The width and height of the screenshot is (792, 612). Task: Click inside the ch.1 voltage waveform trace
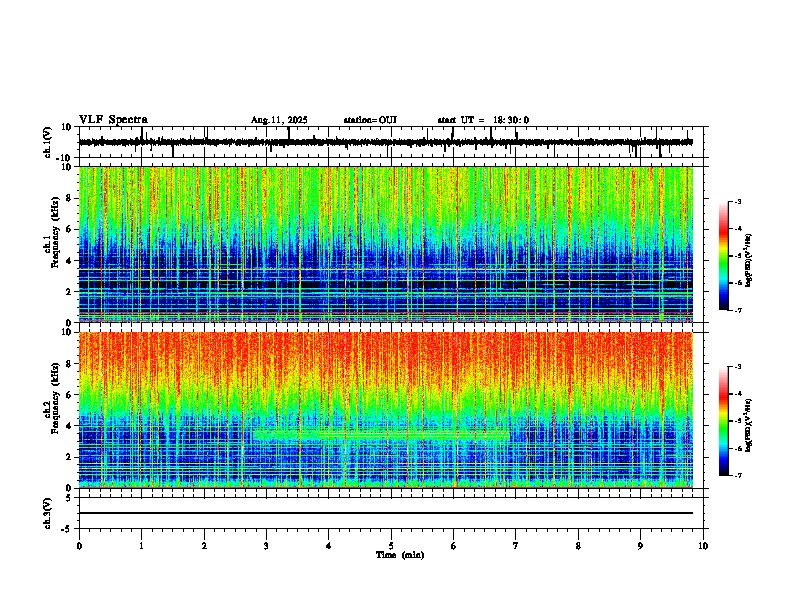click(x=385, y=142)
